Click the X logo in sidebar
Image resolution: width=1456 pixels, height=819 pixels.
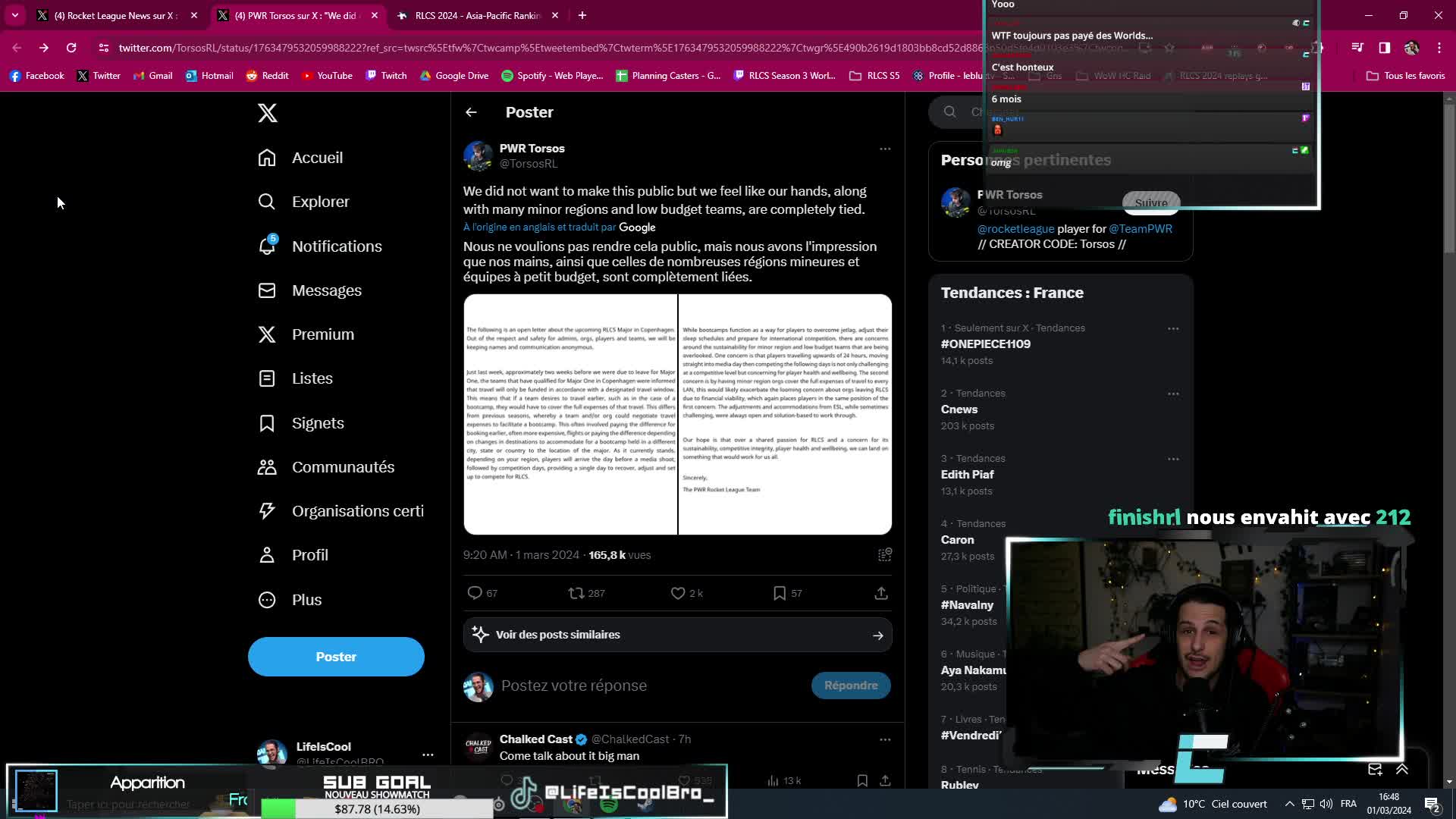267,113
